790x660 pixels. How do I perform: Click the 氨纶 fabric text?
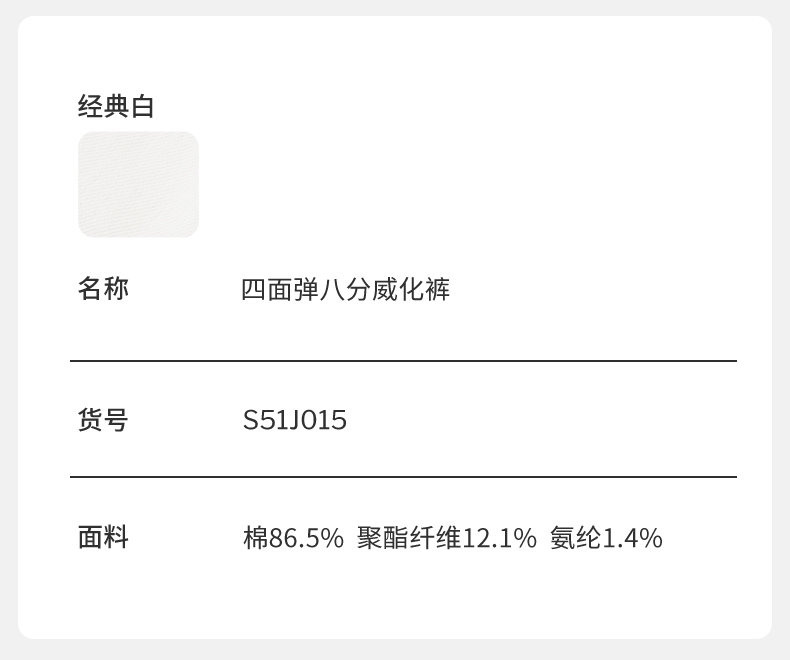point(575,538)
